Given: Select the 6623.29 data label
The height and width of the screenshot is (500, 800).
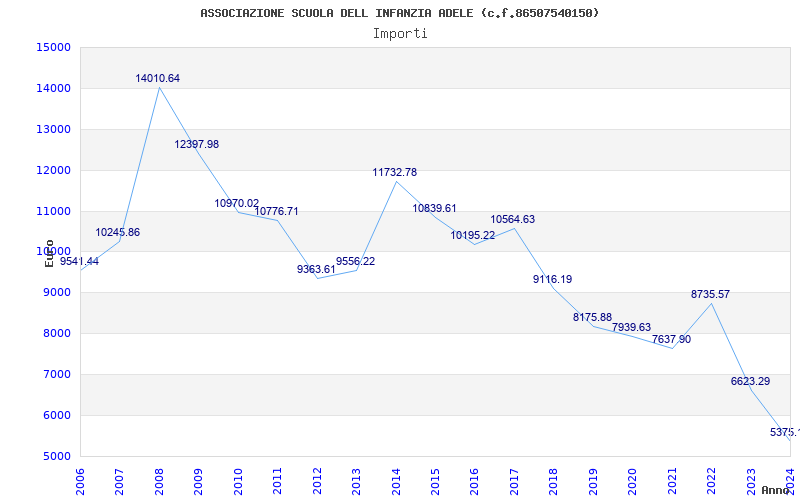Looking at the screenshot, I should [750, 382].
